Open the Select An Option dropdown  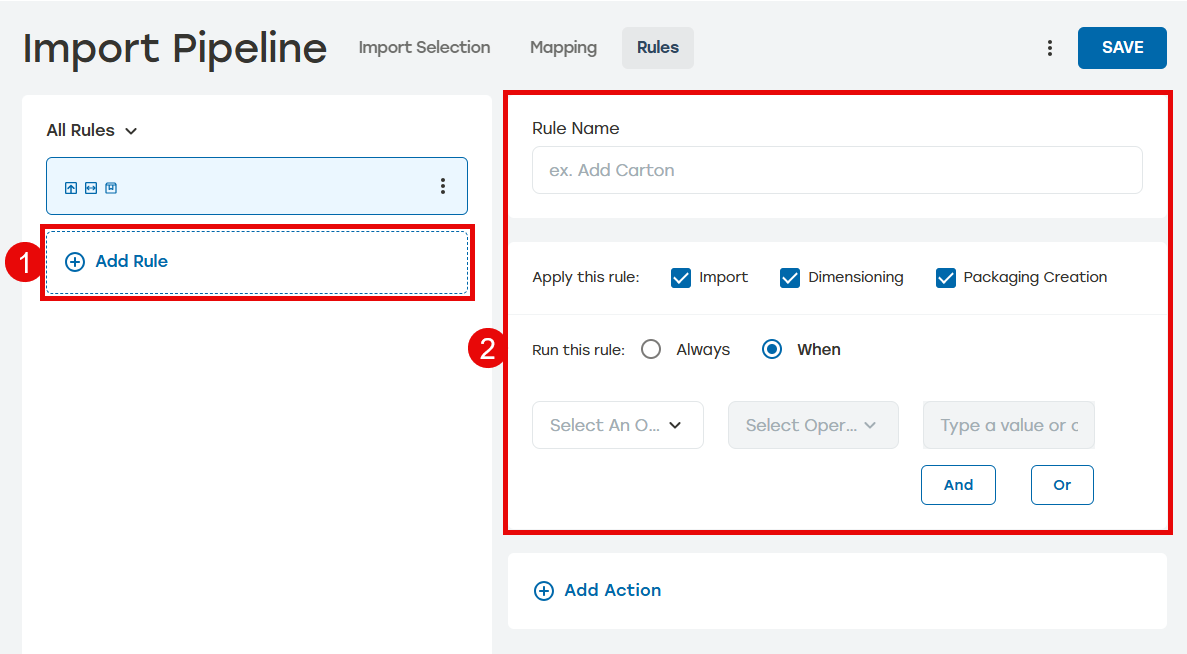(617, 425)
